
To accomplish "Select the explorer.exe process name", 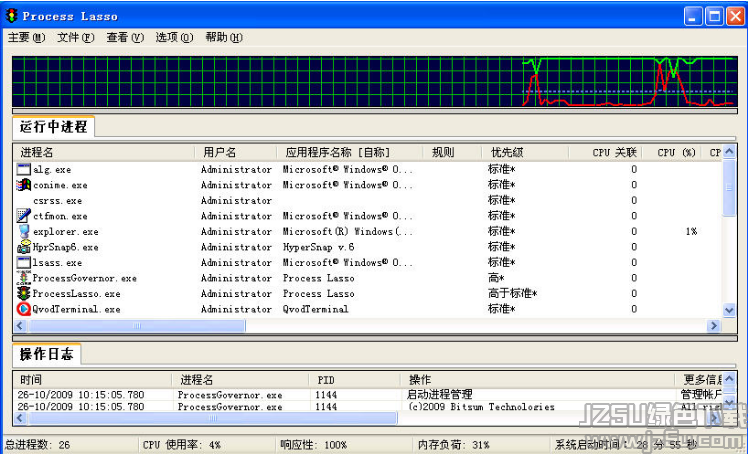I will coord(65,232).
